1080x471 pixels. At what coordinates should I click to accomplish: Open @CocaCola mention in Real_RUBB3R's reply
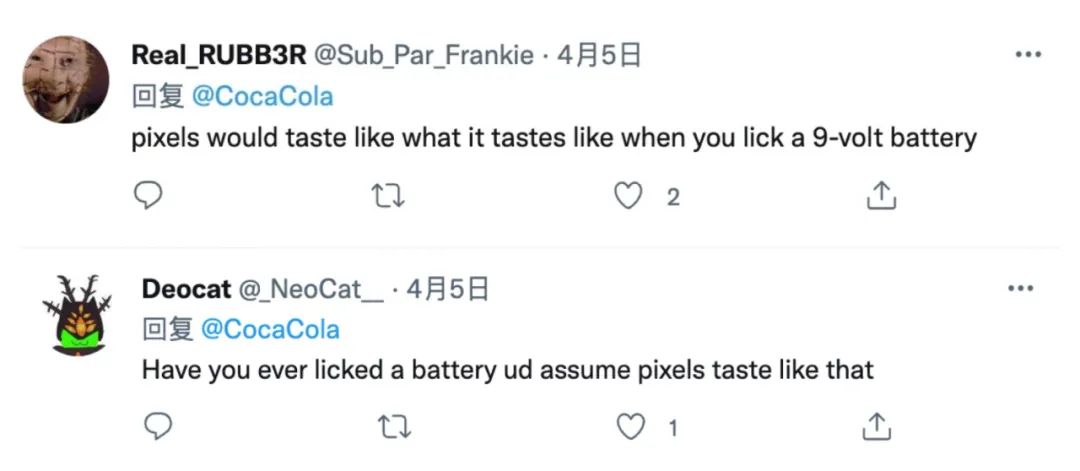262,97
